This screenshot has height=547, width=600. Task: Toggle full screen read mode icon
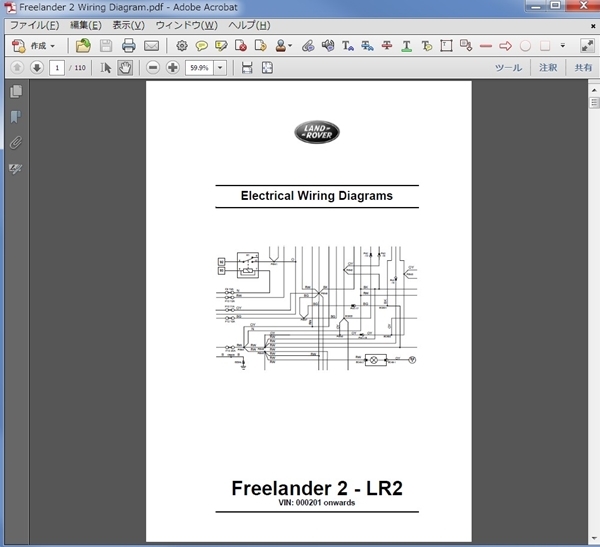click(x=587, y=46)
